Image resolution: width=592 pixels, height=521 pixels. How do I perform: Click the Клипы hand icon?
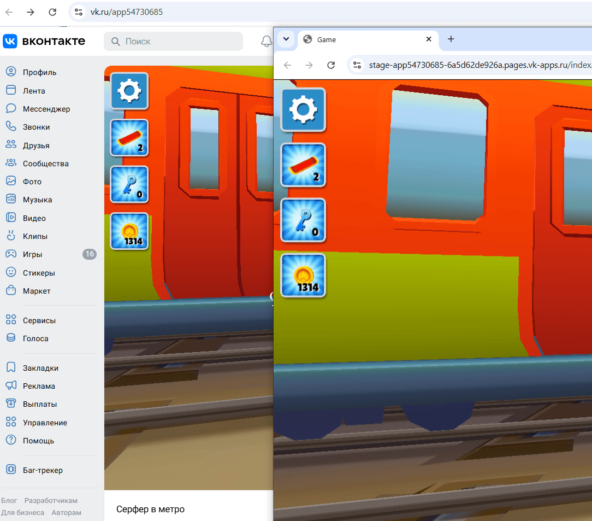pos(11,236)
